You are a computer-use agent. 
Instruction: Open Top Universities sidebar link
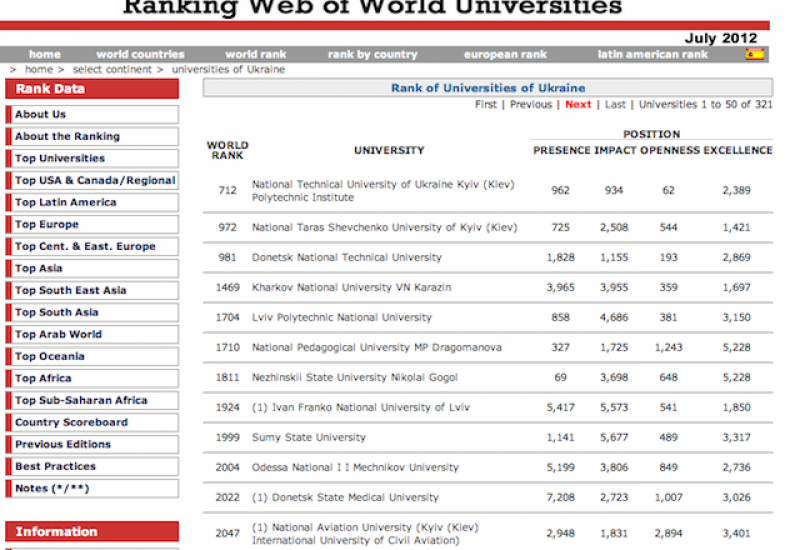pyautogui.click(x=92, y=158)
